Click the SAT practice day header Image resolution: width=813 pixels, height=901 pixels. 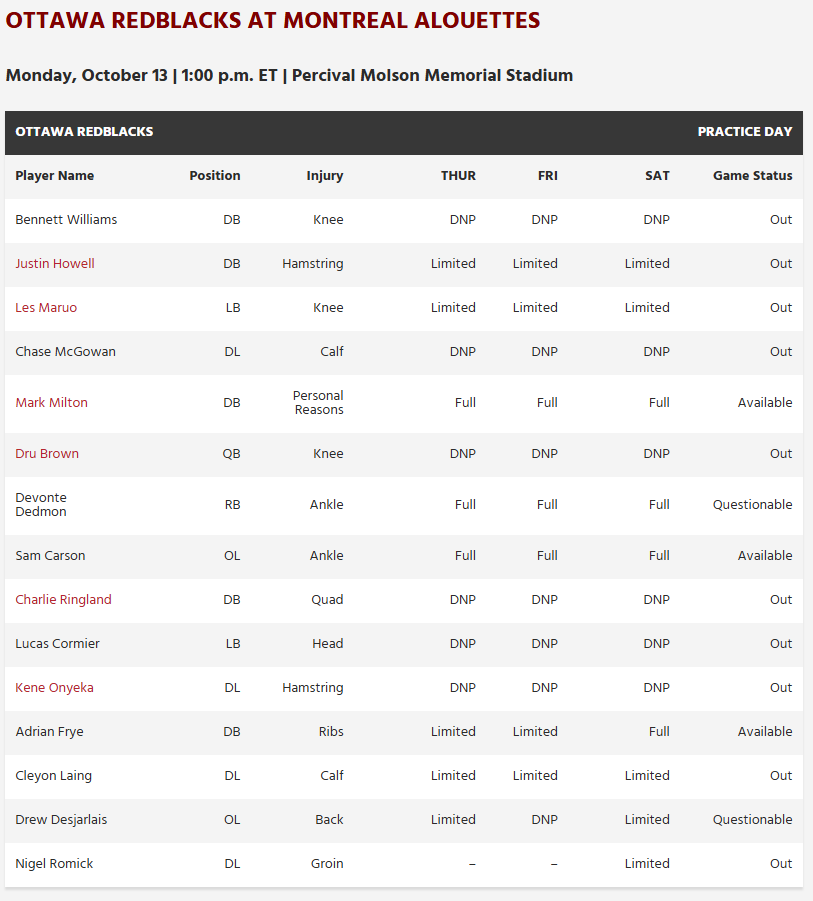(x=657, y=176)
